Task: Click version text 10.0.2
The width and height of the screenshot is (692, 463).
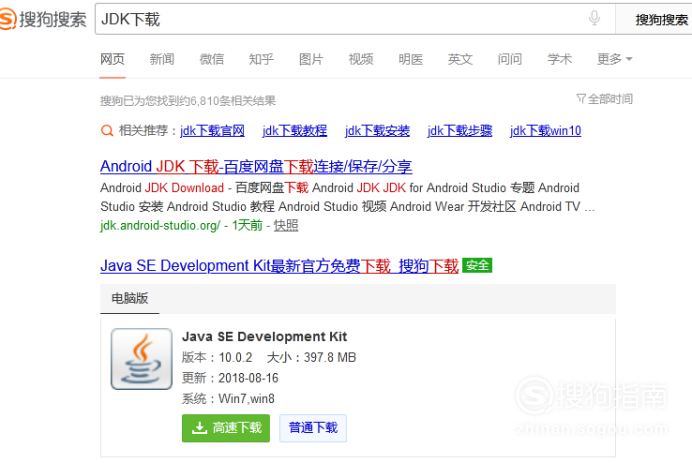Action: click(x=236, y=358)
